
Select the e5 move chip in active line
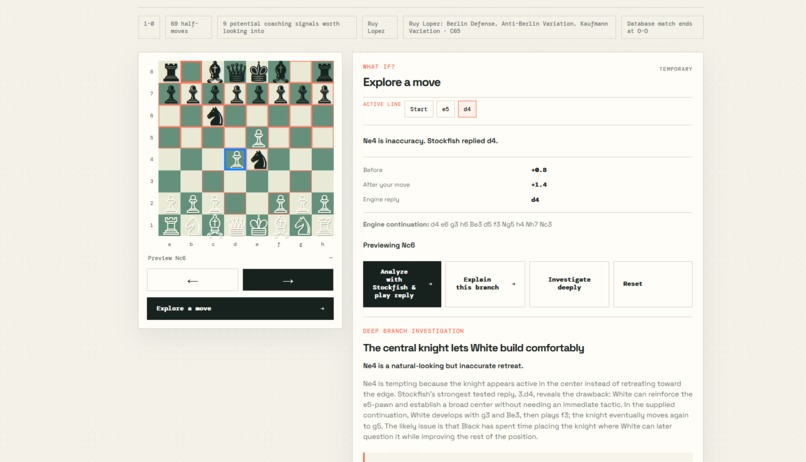446,109
